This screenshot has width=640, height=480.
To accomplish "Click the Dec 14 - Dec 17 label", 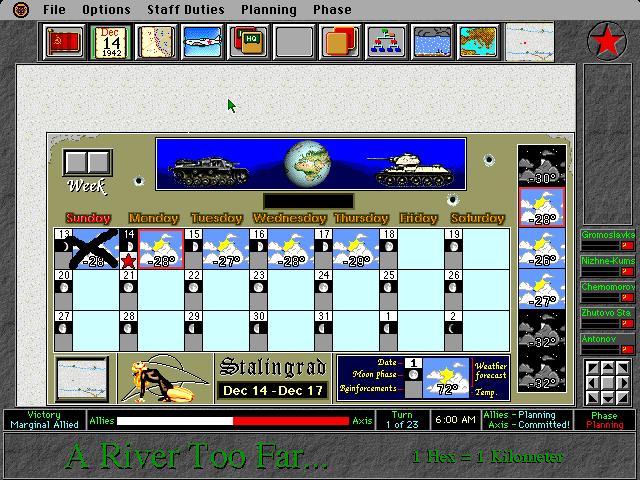I will (x=273, y=391).
